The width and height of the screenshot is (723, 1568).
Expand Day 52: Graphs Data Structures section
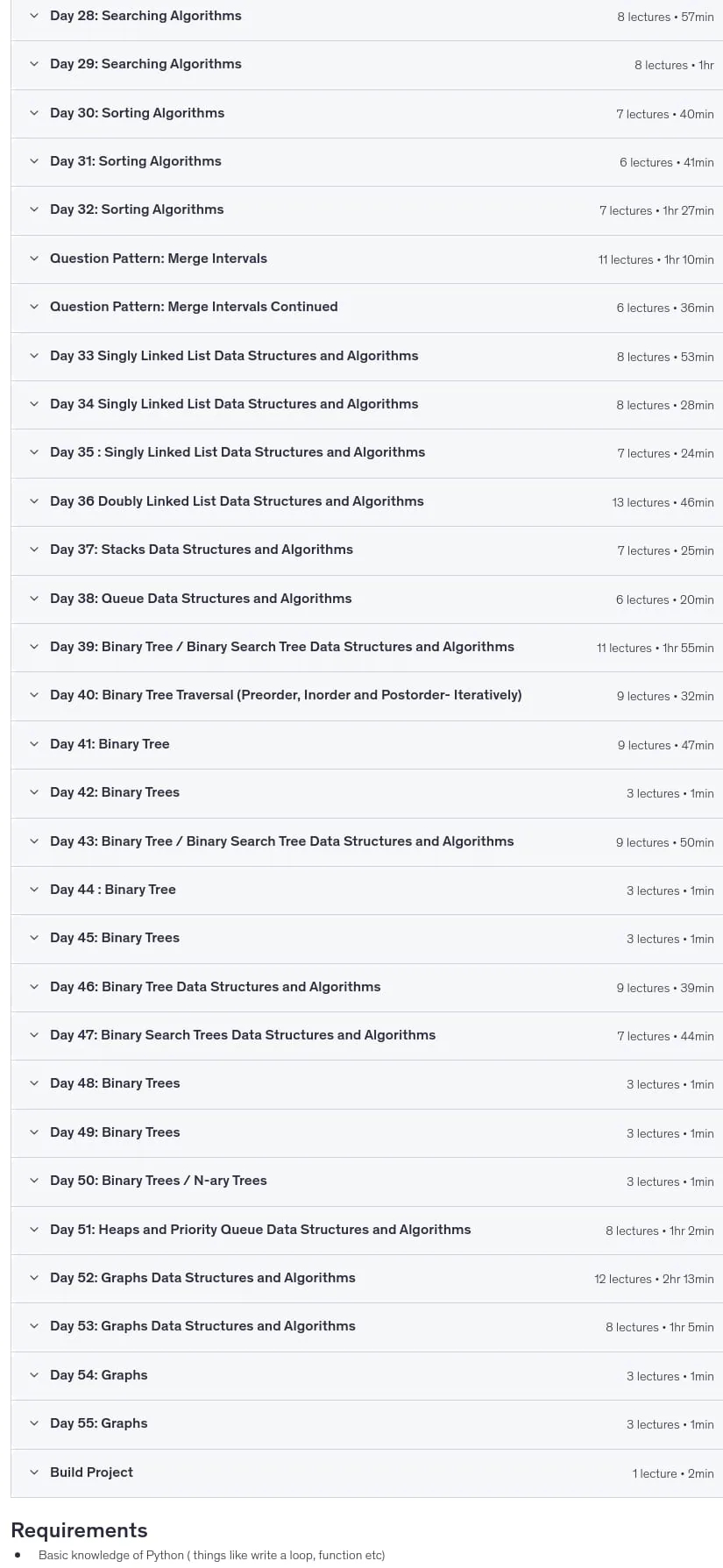tap(366, 1278)
